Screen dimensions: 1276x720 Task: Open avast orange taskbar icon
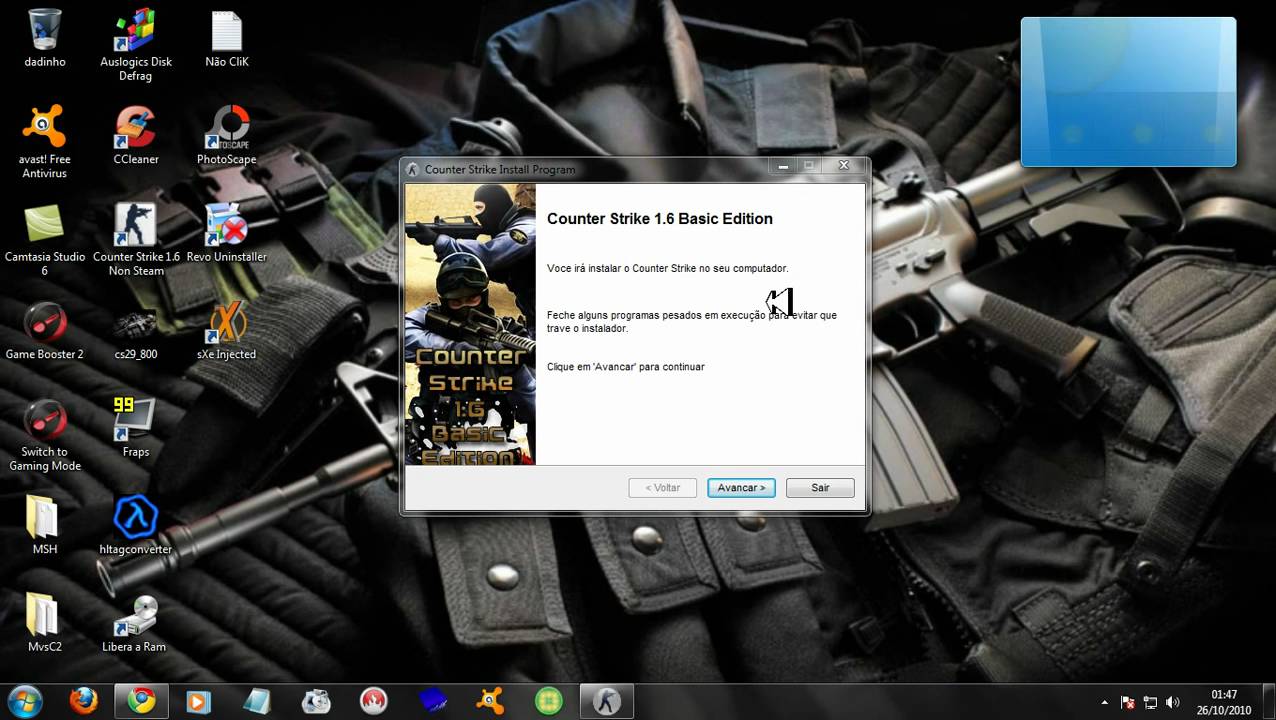pos(490,701)
